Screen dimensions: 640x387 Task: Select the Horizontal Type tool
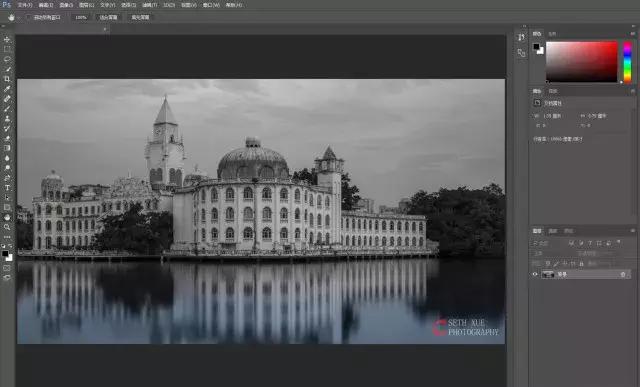coord(7,188)
